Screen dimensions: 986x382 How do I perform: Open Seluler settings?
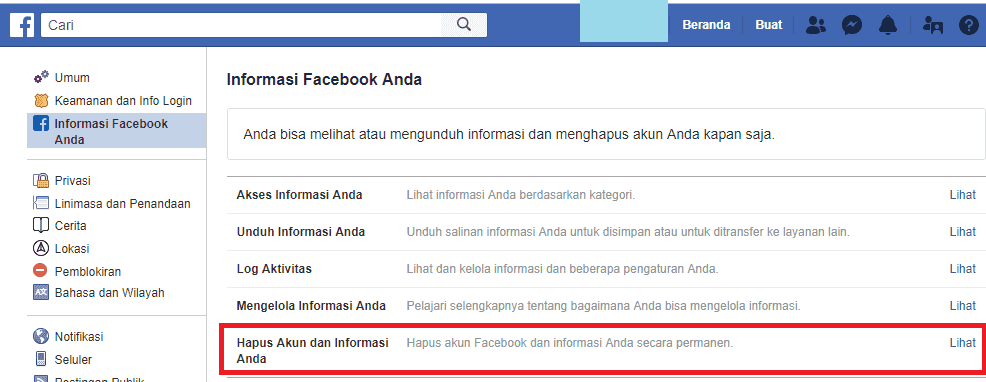point(73,360)
